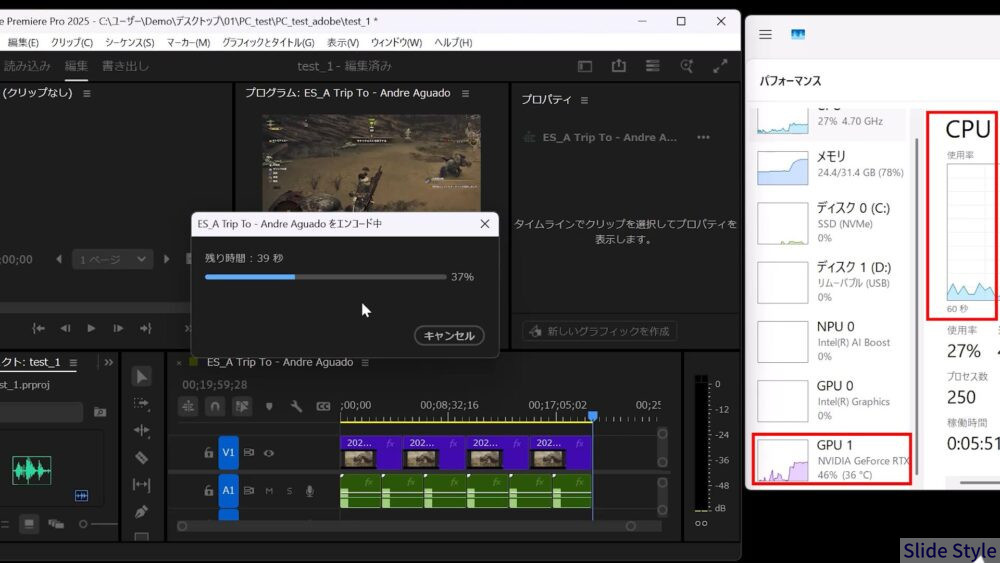
Task: Solo track A1 with S button
Action: (290, 491)
